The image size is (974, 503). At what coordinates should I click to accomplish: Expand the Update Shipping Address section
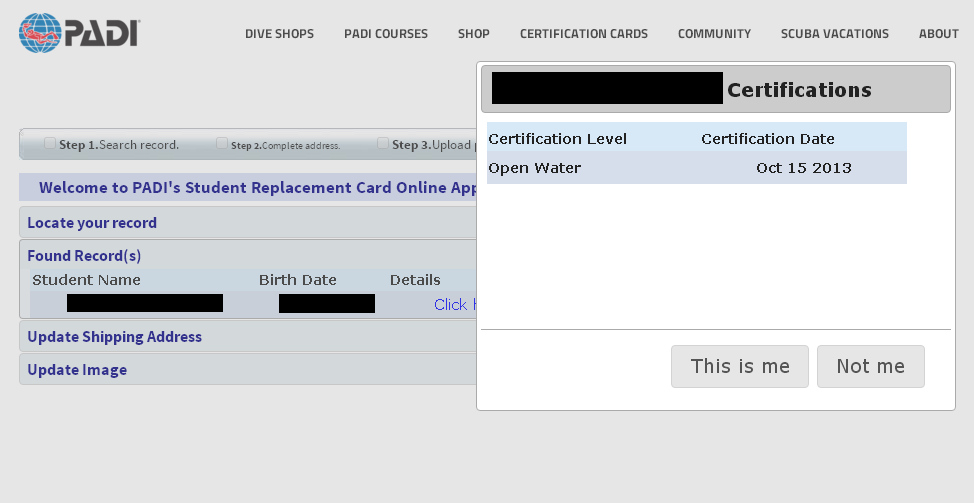pos(115,337)
